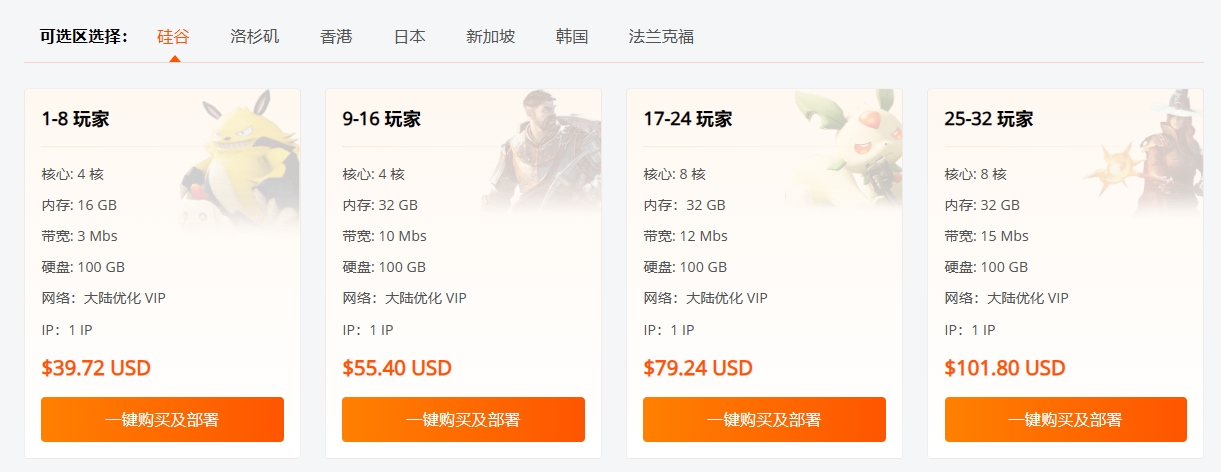The height and width of the screenshot is (472, 1221).
Task: Click the $101.80 USD price
Action: (x=1004, y=368)
